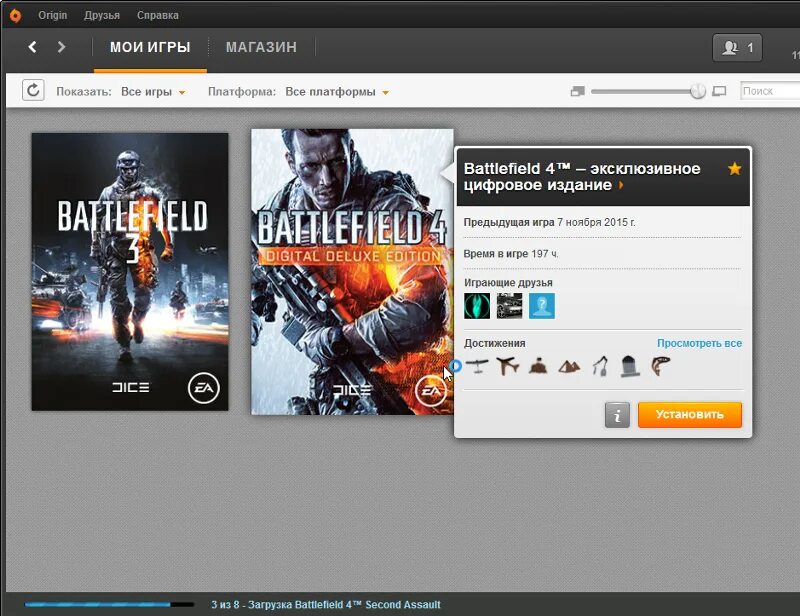Focus the Поиск search field
The image size is (800, 616).
click(x=770, y=91)
